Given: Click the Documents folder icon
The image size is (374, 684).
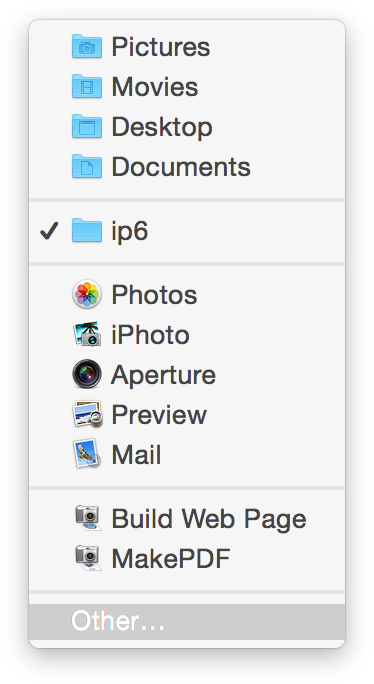Looking at the screenshot, I should click(87, 166).
